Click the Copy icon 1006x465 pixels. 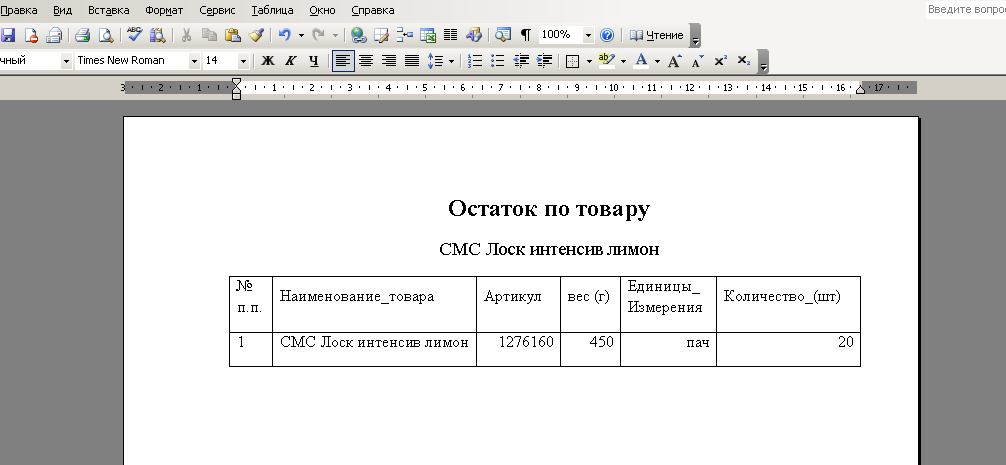(x=209, y=35)
